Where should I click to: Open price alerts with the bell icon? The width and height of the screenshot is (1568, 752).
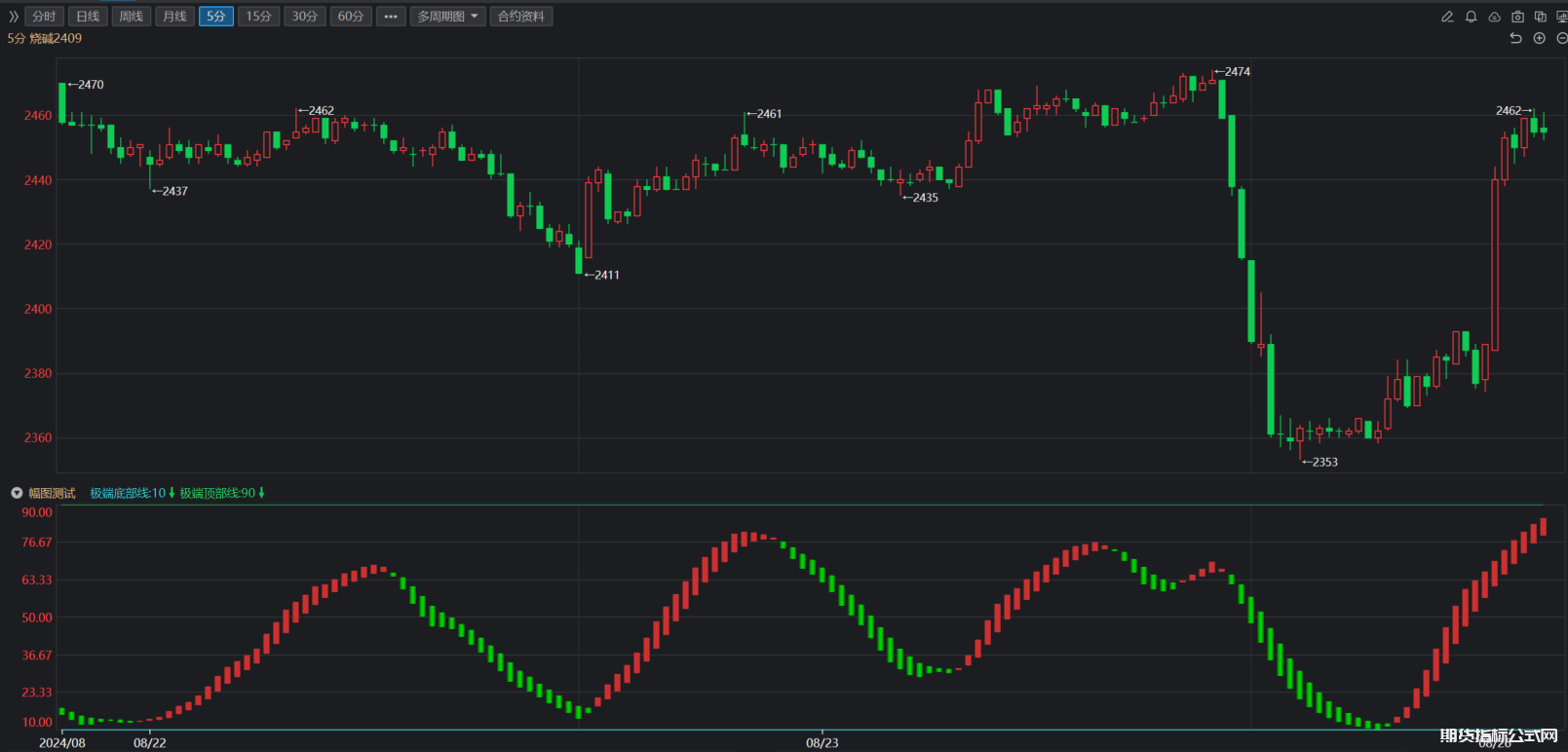click(1471, 17)
